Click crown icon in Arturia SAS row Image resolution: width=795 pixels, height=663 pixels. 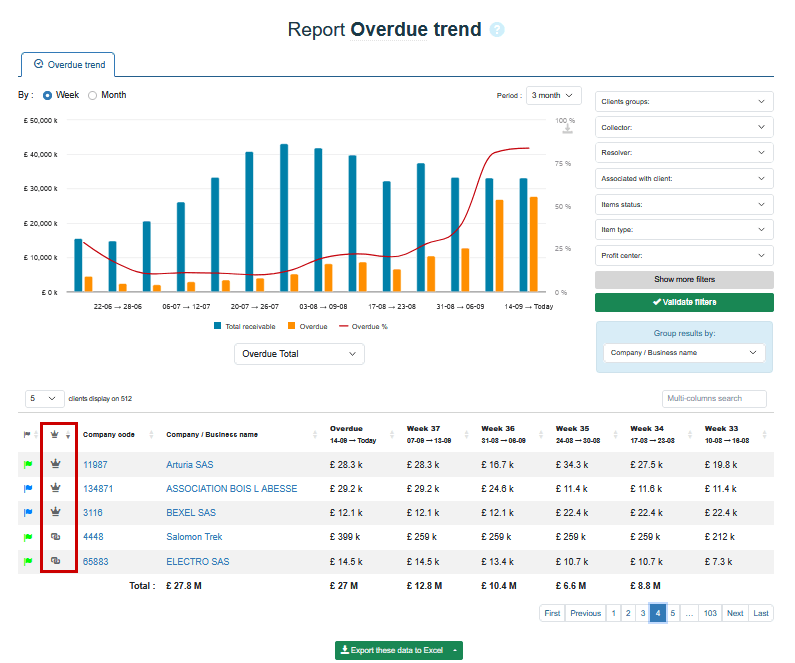pyautogui.click(x=56, y=463)
